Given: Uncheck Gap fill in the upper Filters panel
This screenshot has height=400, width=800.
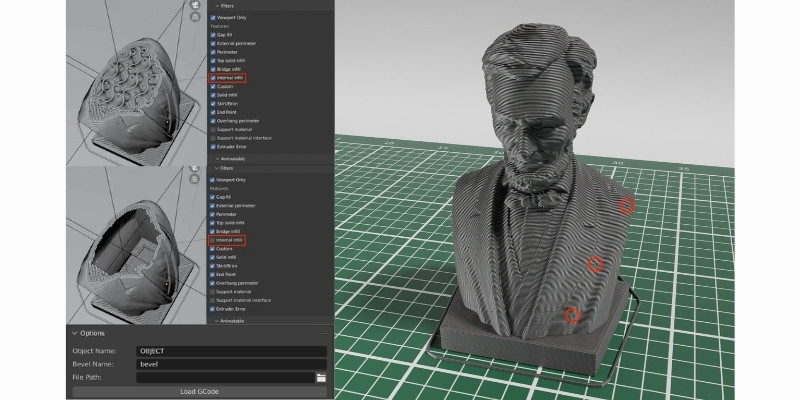Looking at the screenshot, I should click(x=213, y=35).
